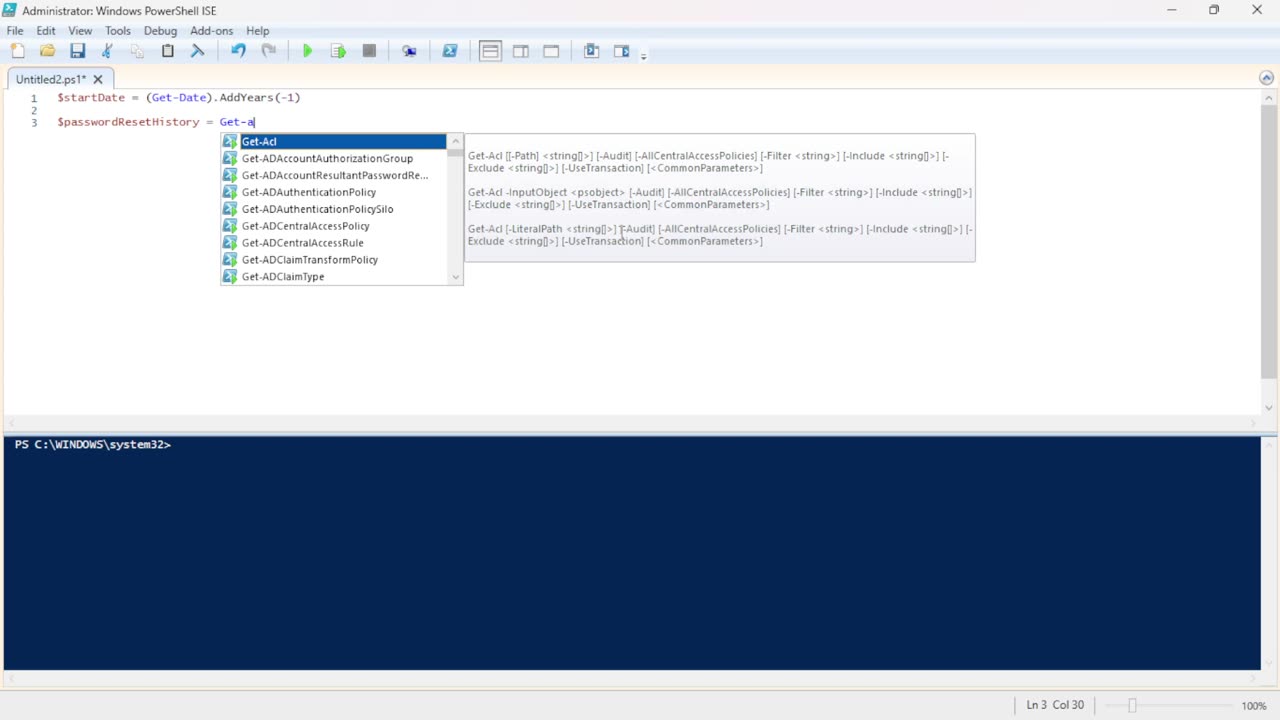The width and height of the screenshot is (1280, 720).
Task: Choose Get-ADCentralAccessPolicy suggestion
Action: (334, 226)
